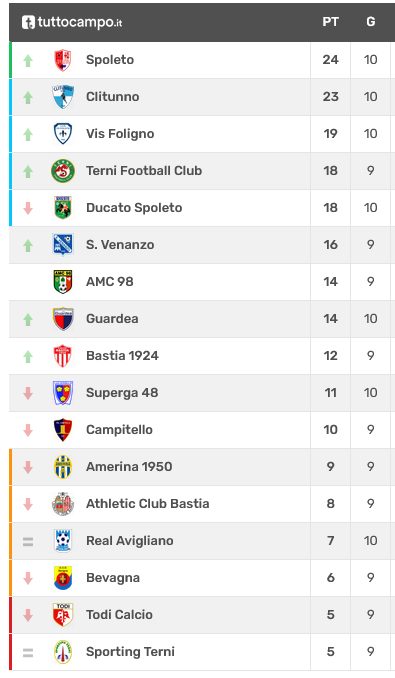Click green up arrow beside Spoleto
This screenshot has width=395, height=678.
(x=28, y=61)
